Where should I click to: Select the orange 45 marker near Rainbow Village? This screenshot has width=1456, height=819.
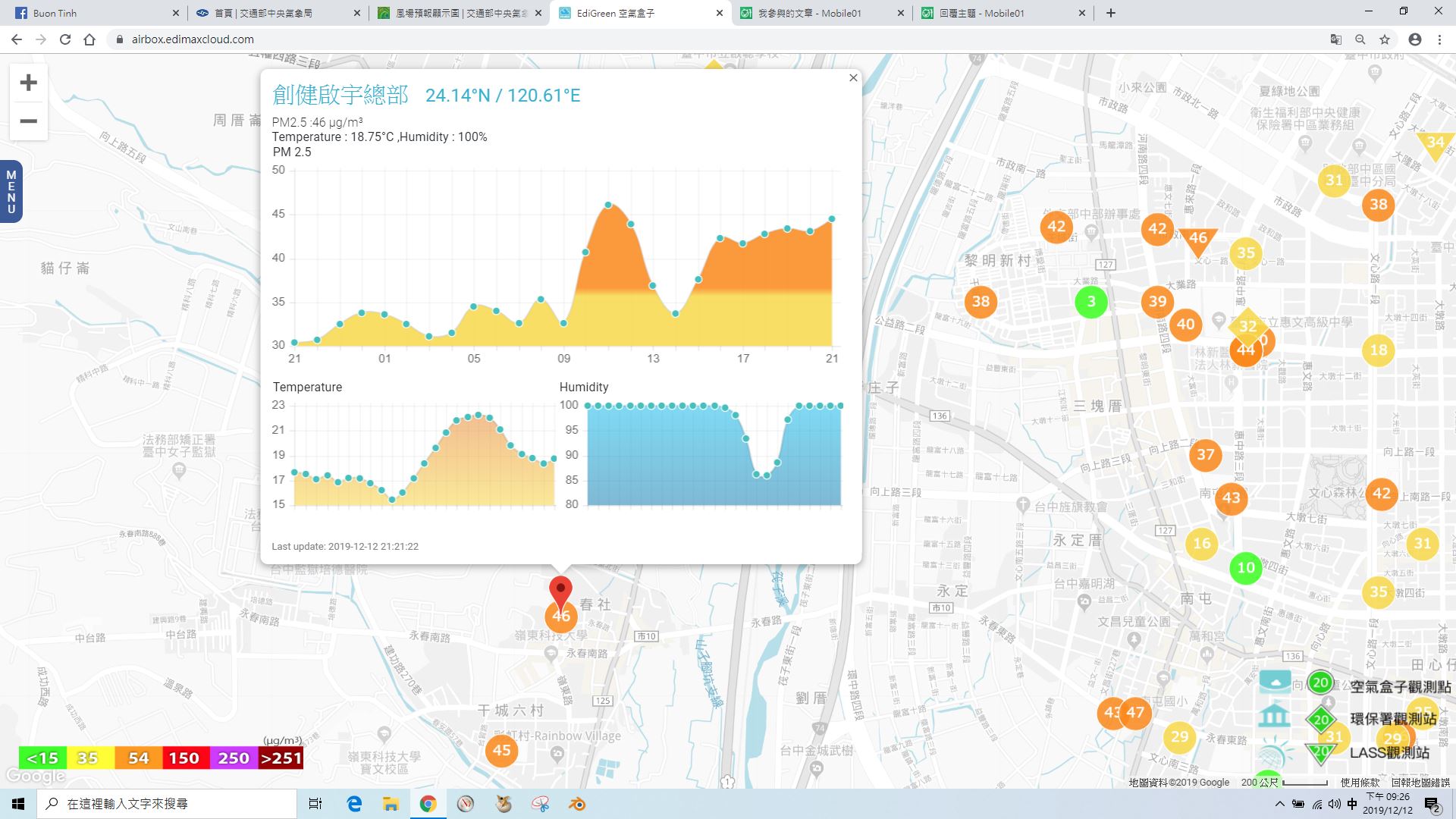(501, 751)
